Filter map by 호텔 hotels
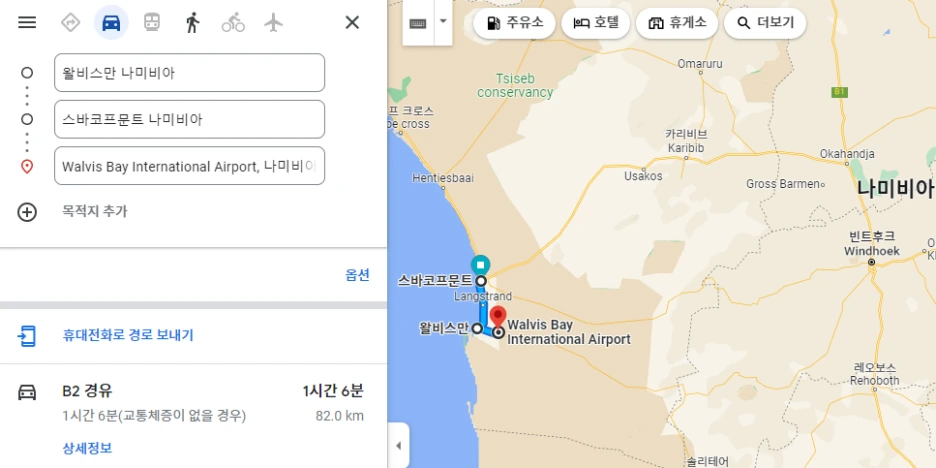 click(x=596, y=23)
